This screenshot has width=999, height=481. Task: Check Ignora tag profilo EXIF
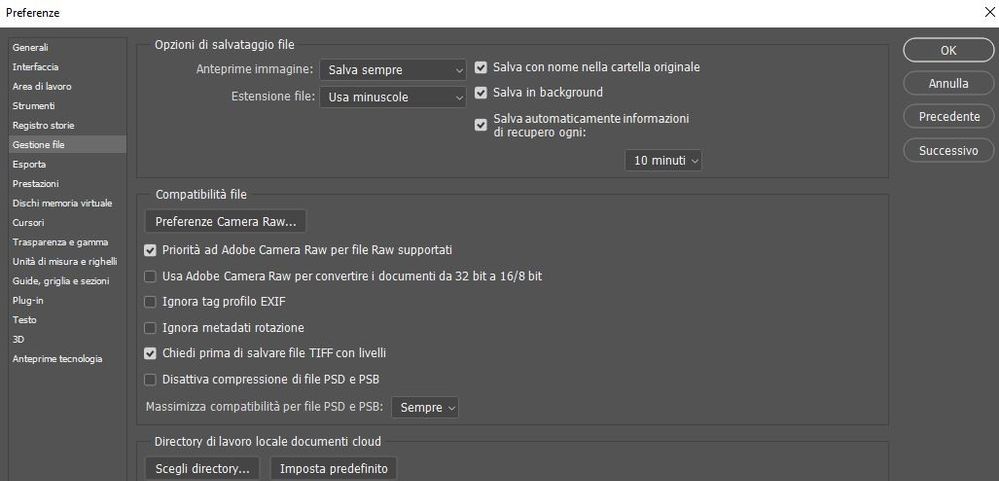coord(150,302)
